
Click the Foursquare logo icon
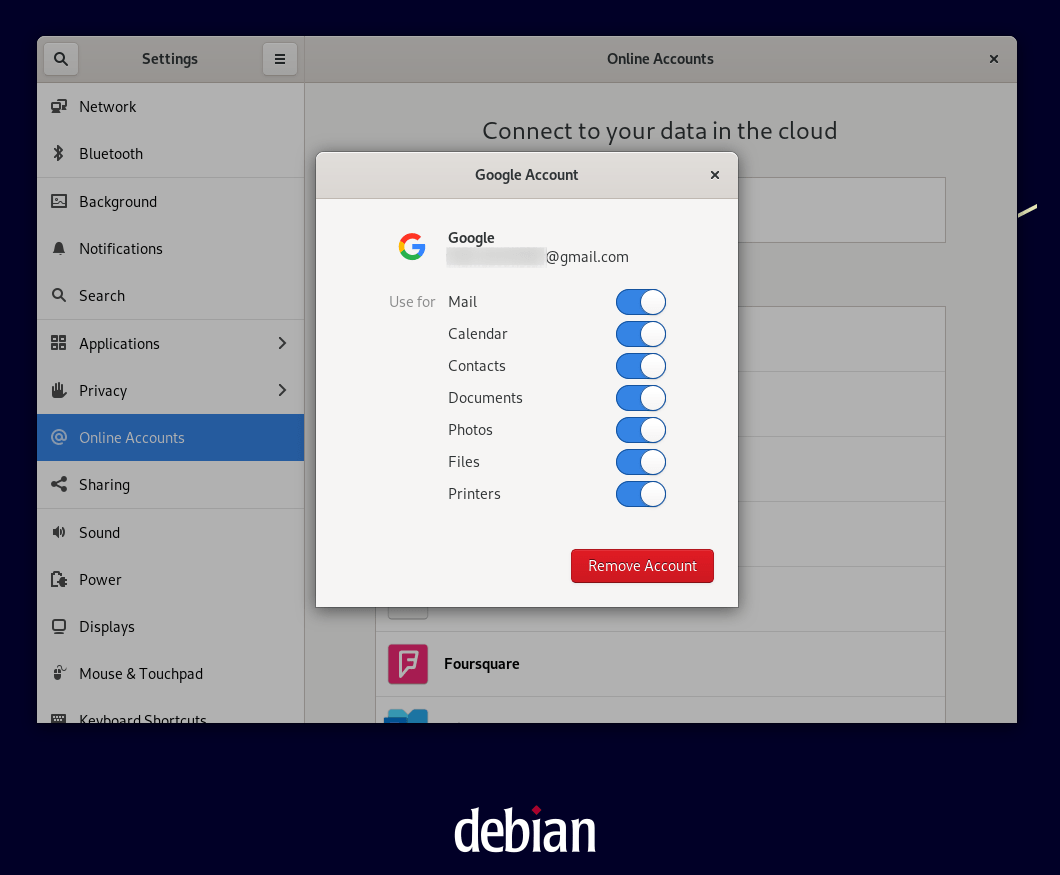click(x=408, y=664)
